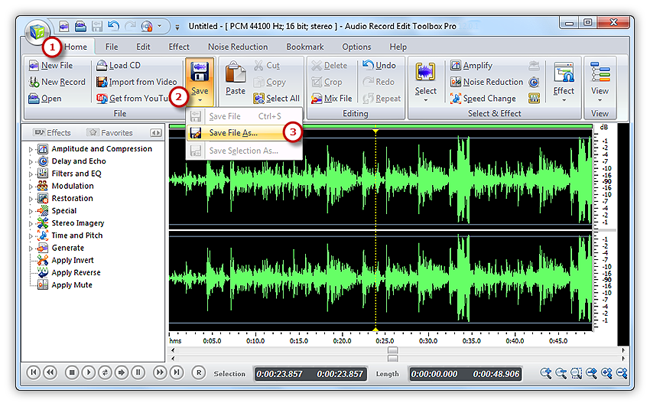Expand Delay and Echo tree node
This screenshot has width=650, height=406.
(30, 162)
